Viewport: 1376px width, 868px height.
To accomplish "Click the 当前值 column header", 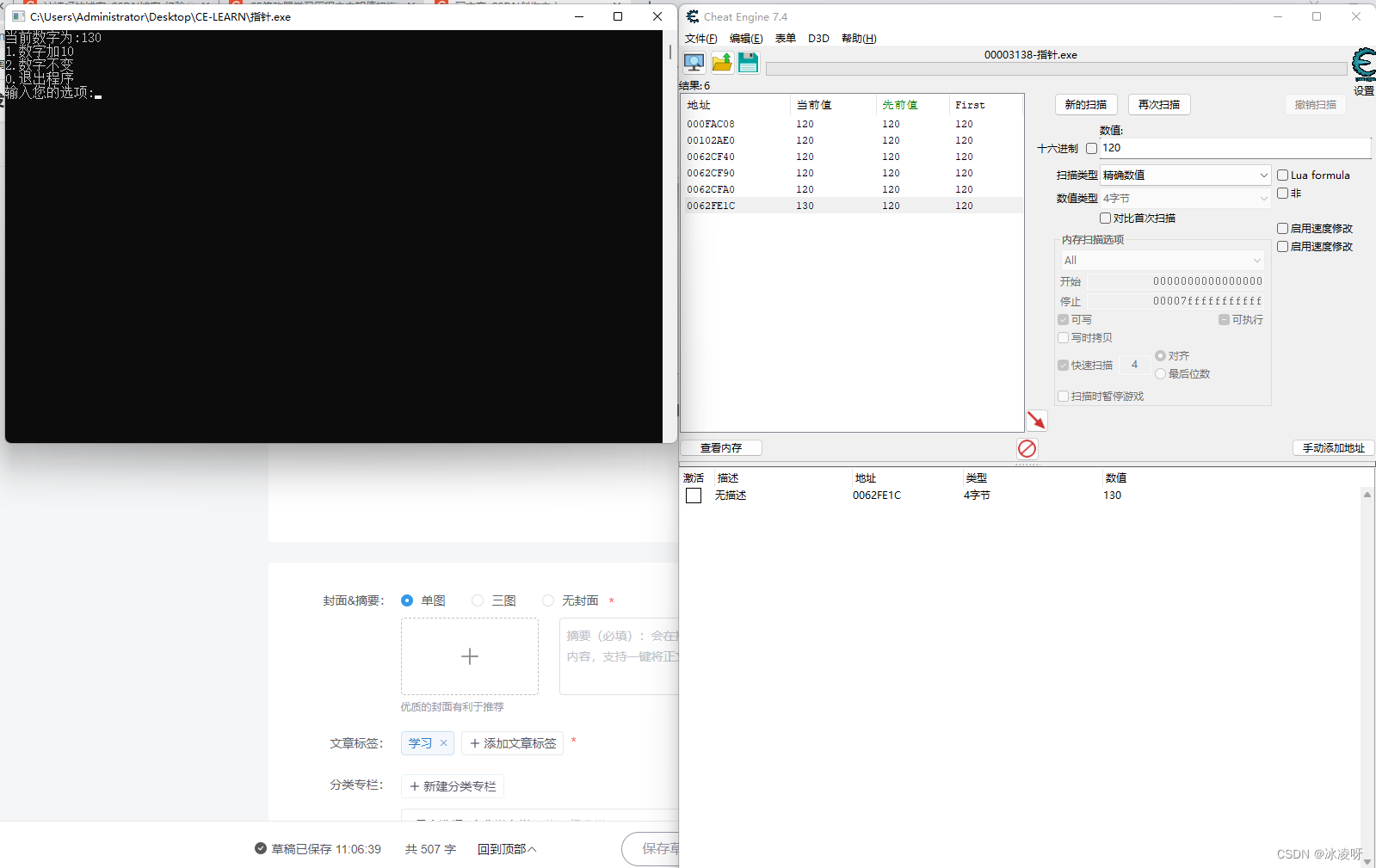I will click(833, 105).
